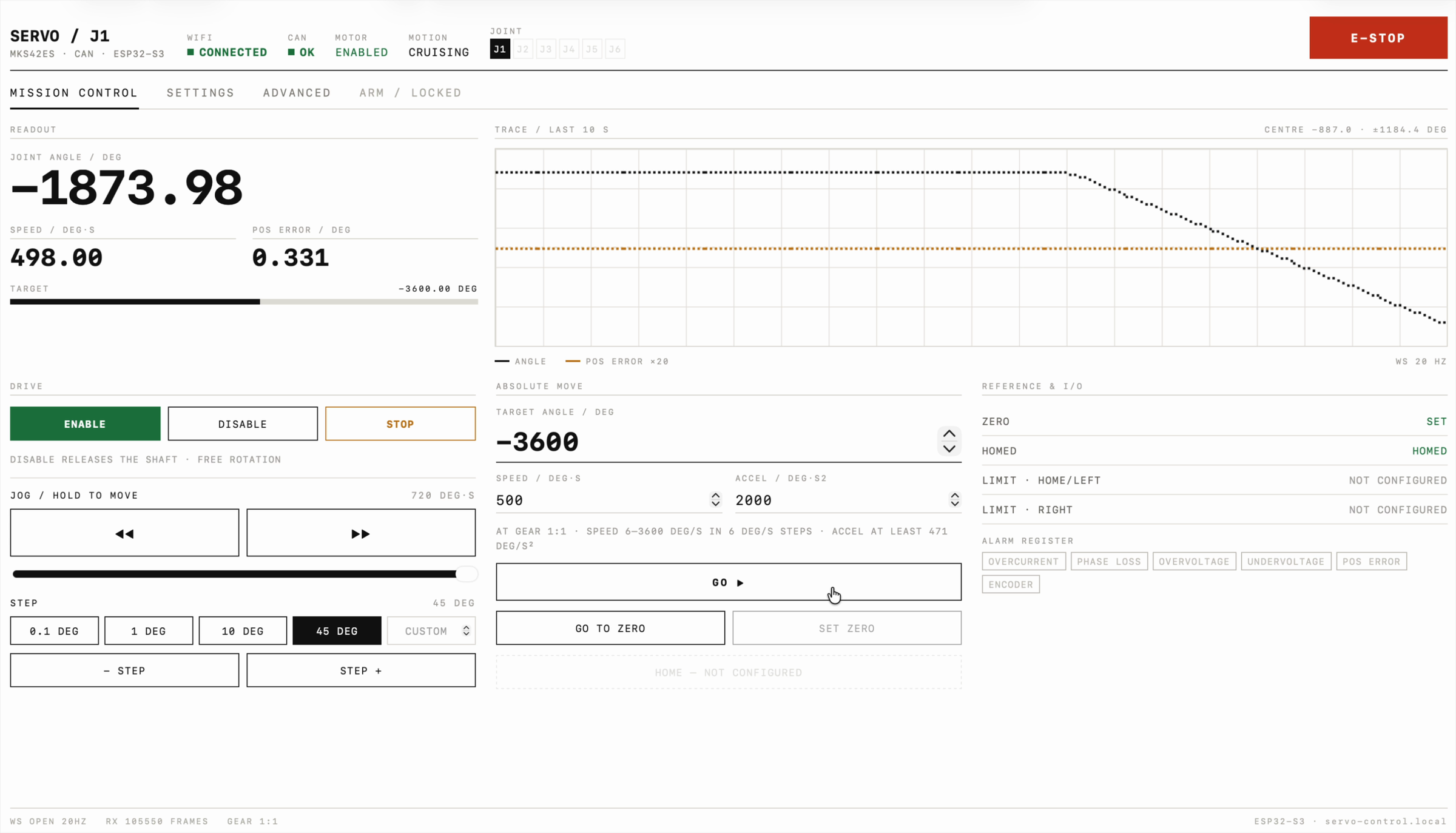Click the SET ZERO button

click(x=847, y=627)
